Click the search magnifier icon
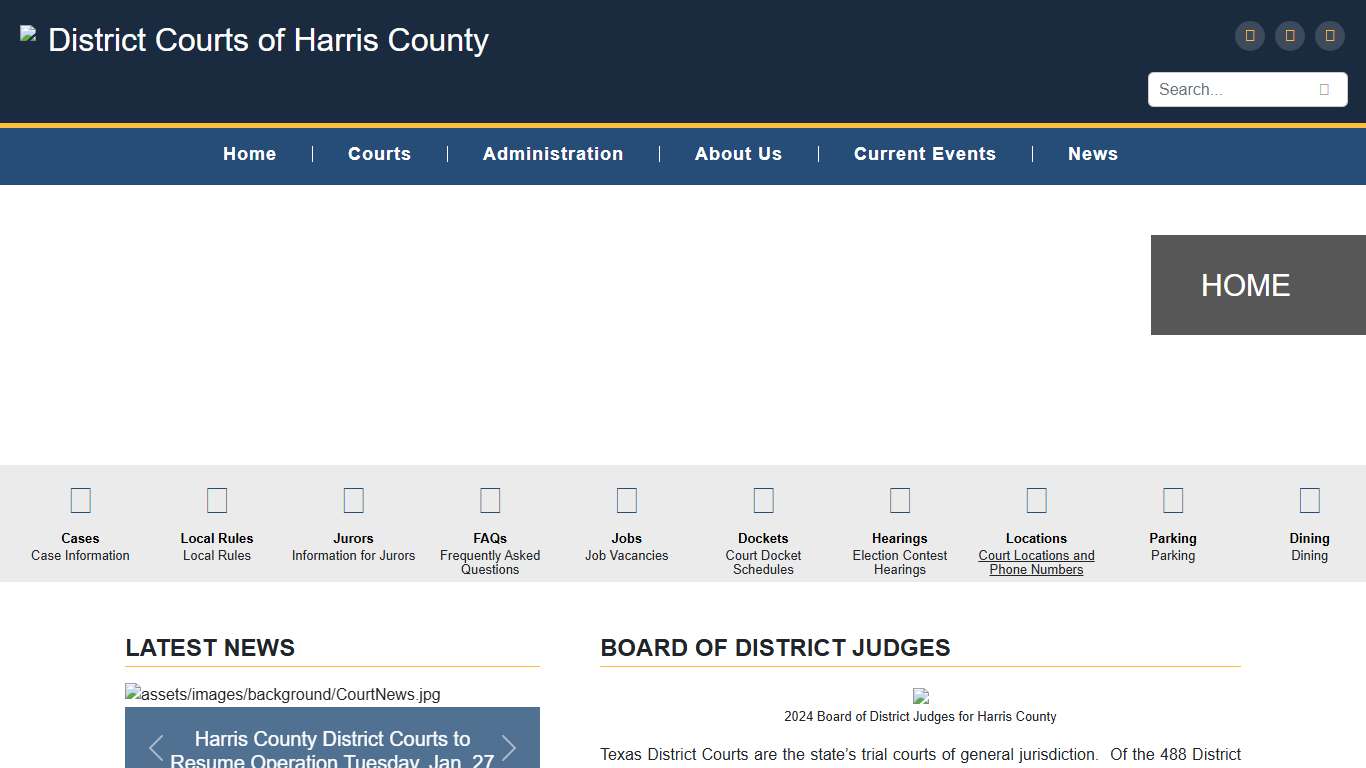The height and width of the screenshot is (768, 1366). tap(1324, 90)
